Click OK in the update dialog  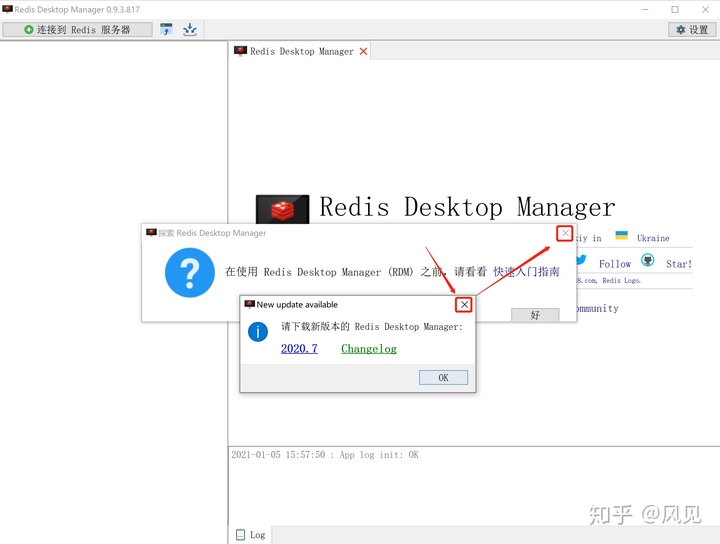click(x=443, y=377)
